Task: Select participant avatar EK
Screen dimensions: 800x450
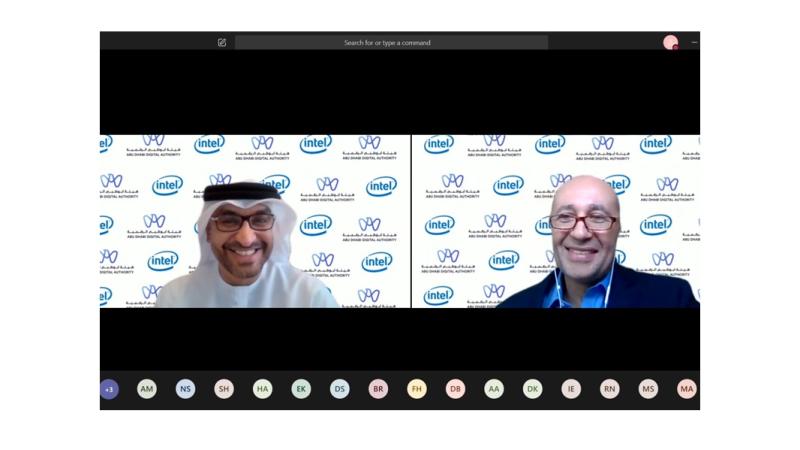Action: point(301,389)
